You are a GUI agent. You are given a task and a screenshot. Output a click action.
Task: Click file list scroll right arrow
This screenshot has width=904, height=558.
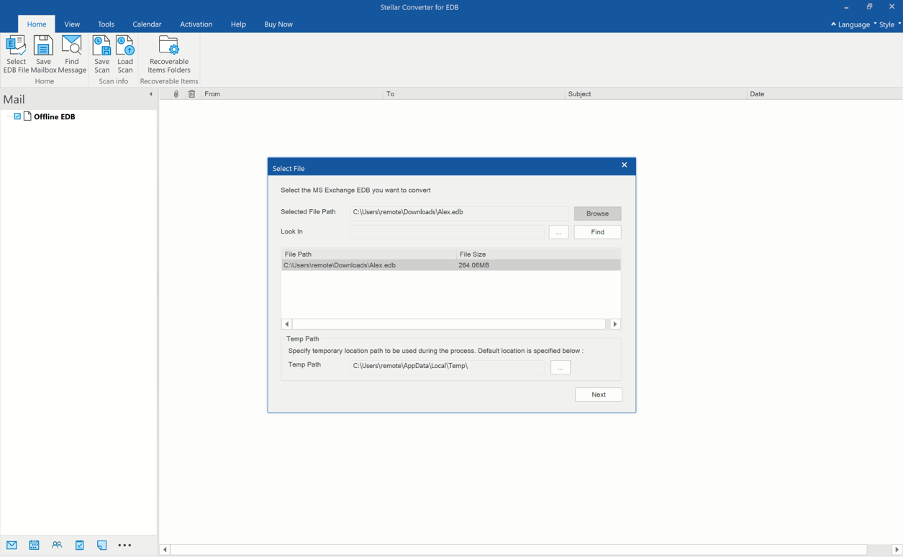615,324
